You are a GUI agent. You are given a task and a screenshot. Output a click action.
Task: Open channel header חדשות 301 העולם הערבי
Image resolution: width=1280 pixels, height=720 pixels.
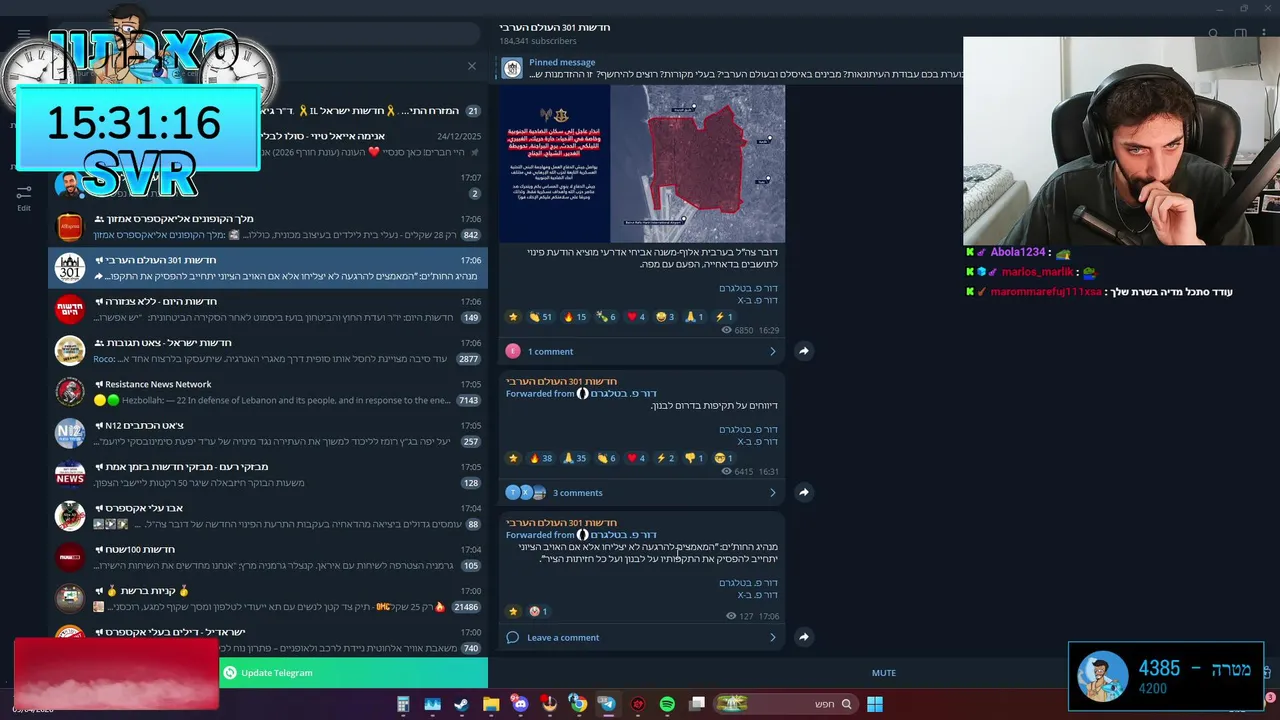coord(555,27)
